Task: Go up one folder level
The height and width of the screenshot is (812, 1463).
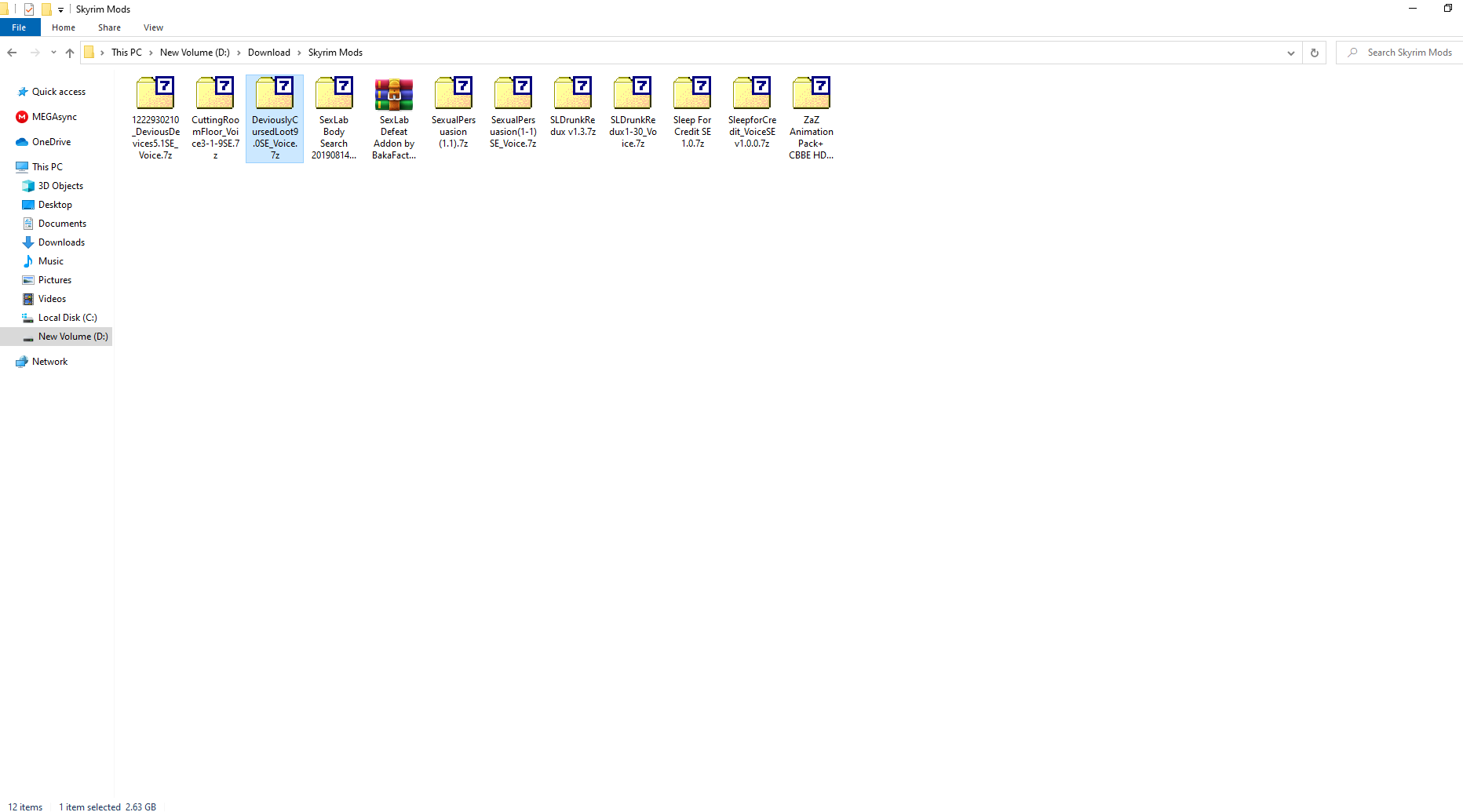Action: tap(70, 53)
